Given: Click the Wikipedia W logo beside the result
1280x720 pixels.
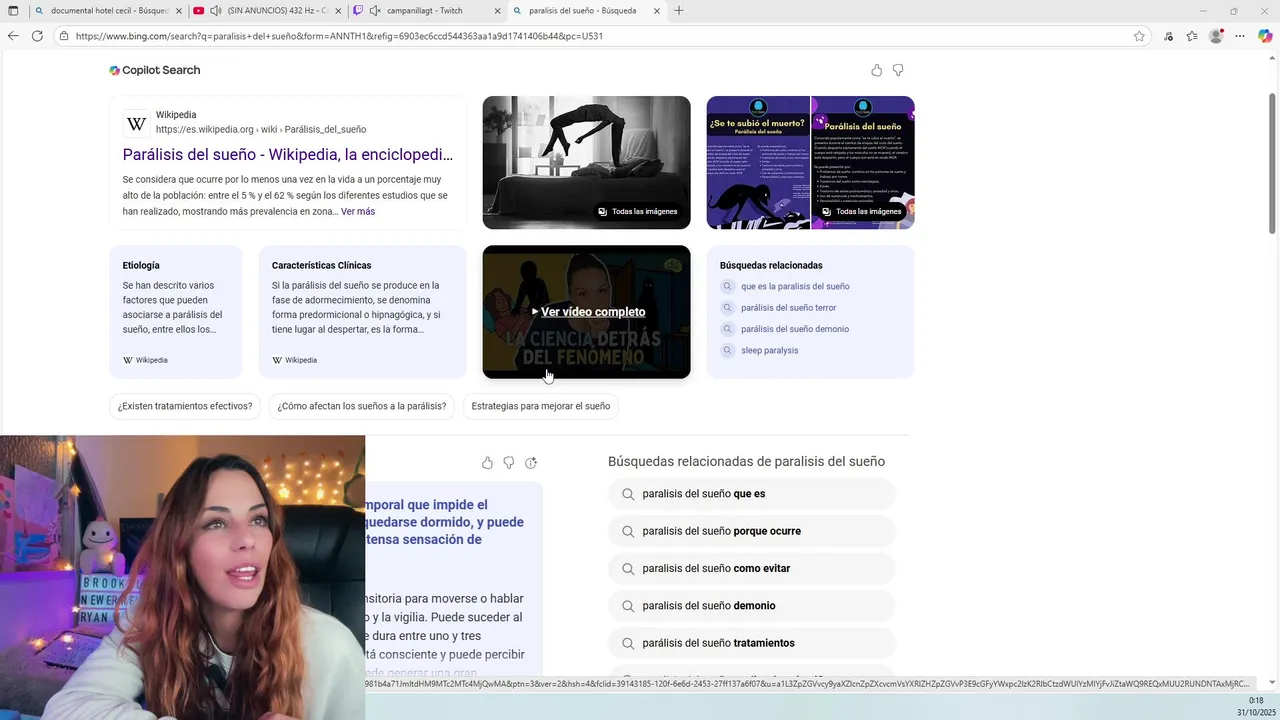Looking at the screenshot, I should coord(136,123).
